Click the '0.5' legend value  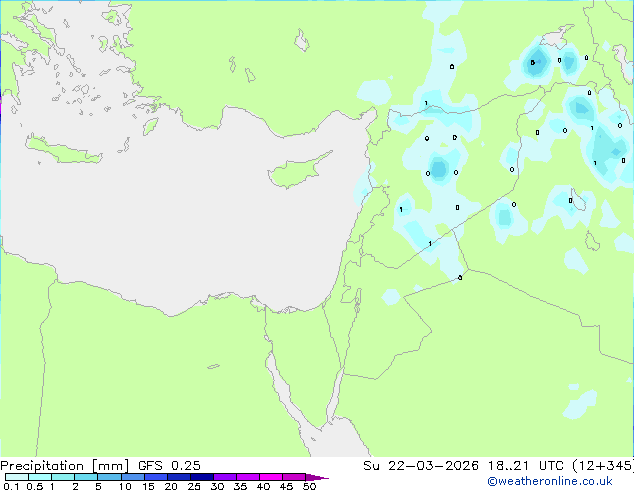click(34, 486)
